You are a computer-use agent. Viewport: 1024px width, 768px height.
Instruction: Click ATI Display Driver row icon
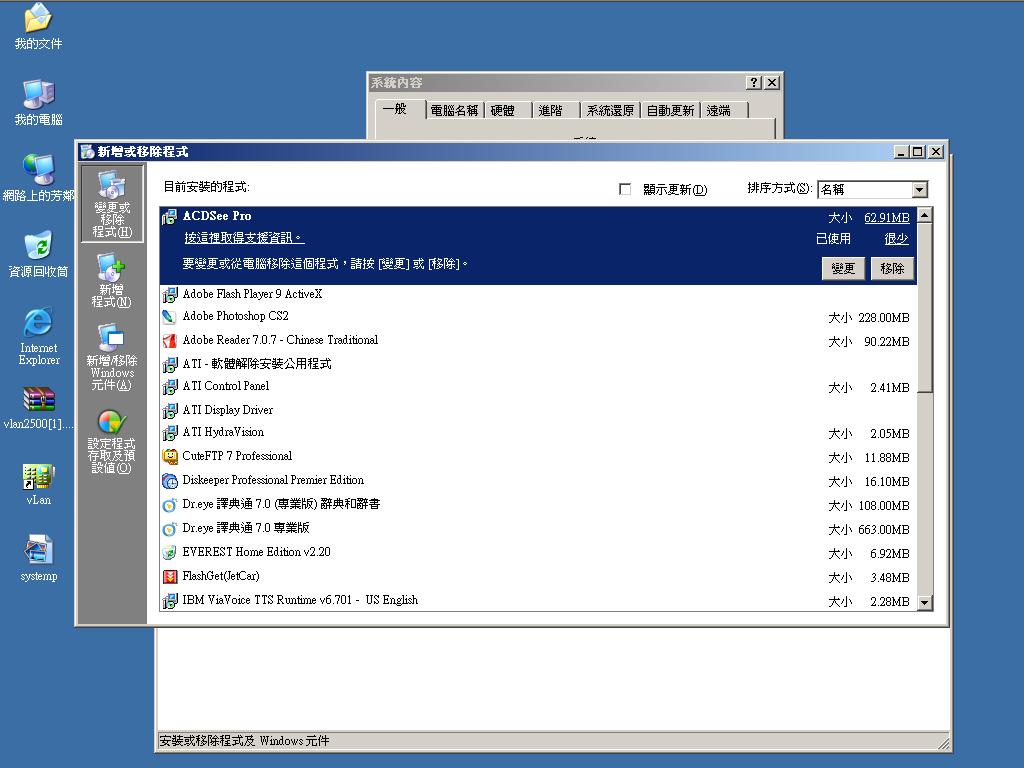169,410
